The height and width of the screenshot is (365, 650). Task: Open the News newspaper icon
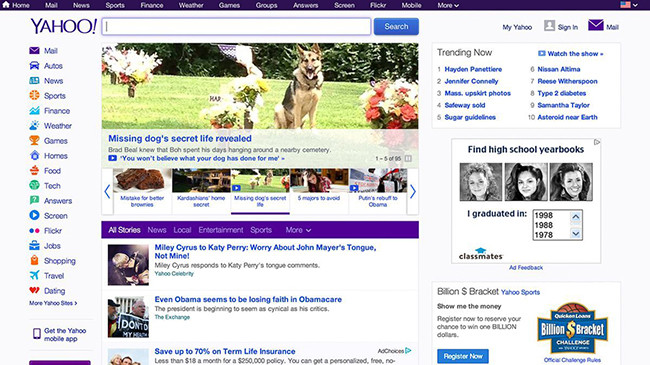(x=34, y=80)
